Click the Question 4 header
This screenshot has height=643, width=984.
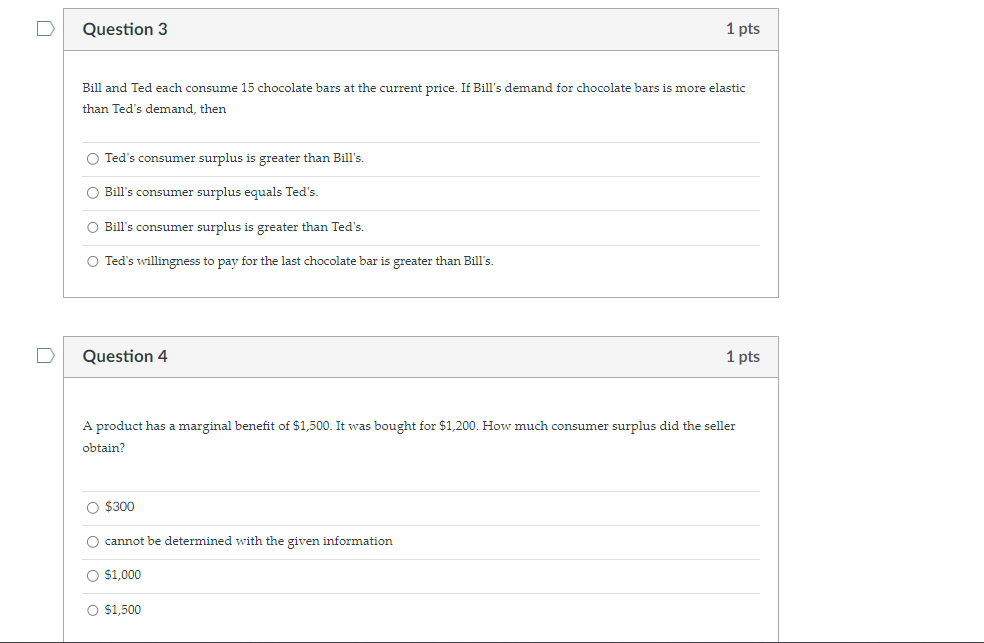[126, 356]
